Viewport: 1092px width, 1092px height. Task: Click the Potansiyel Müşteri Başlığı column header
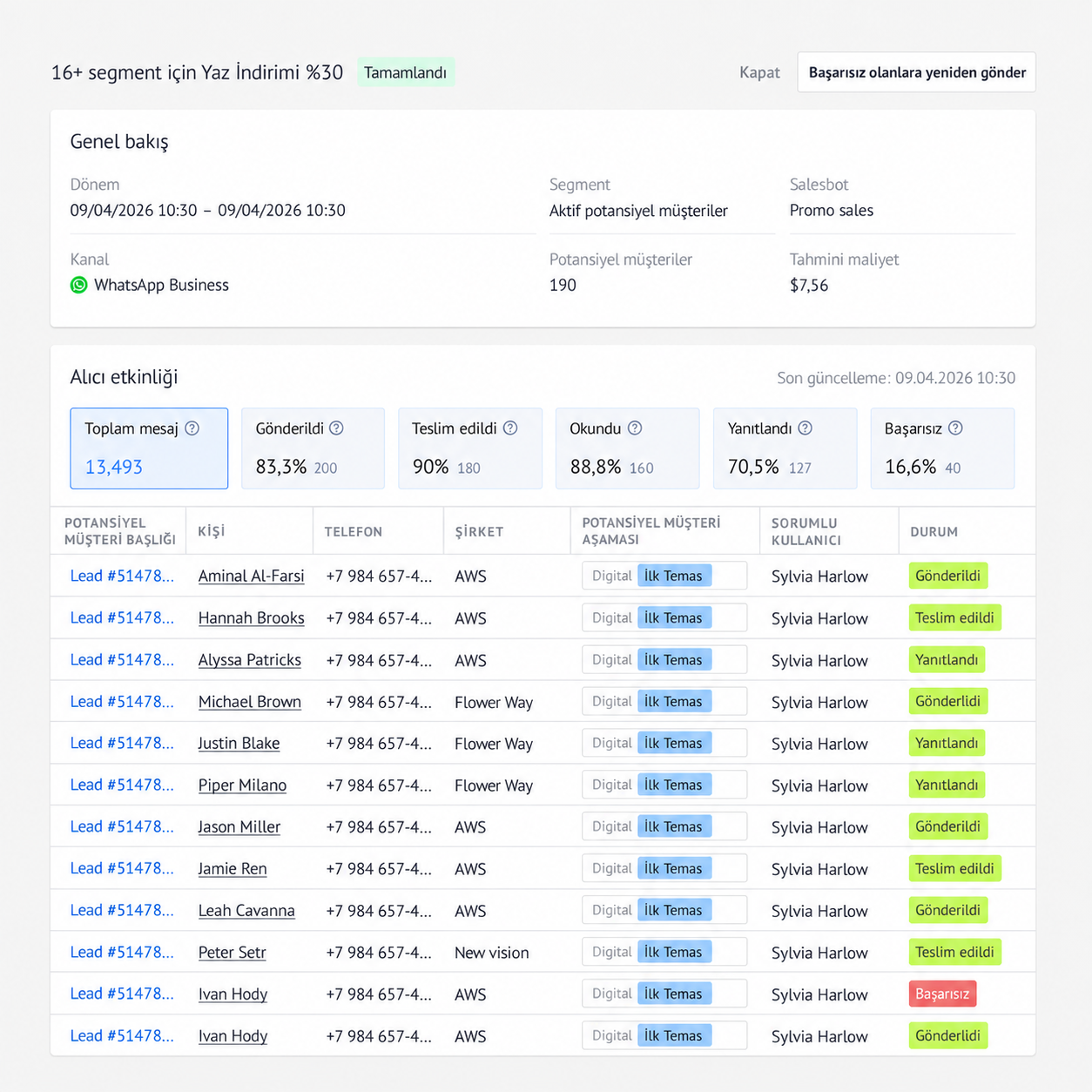[120, 531]
